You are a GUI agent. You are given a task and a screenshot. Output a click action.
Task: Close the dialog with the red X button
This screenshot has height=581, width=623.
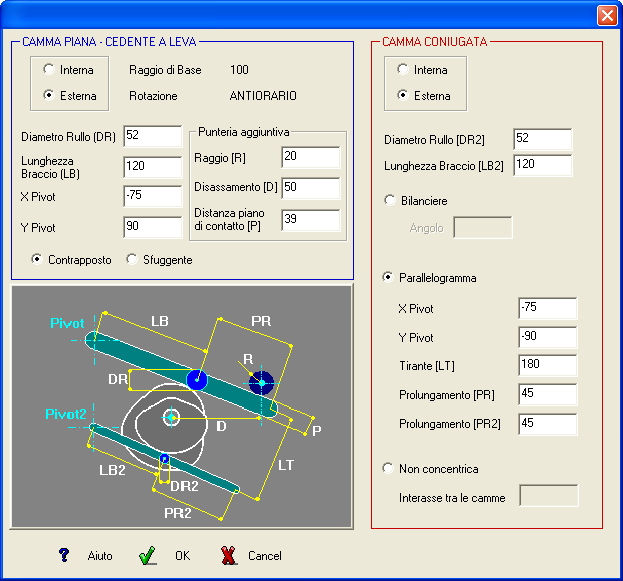(607, 16)
